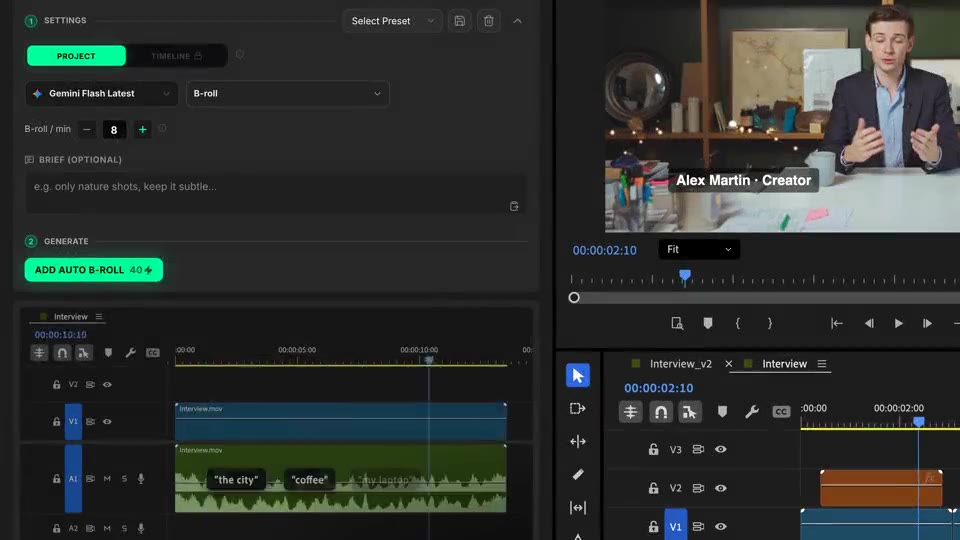
Task: Mute track A1 with M button
Action: pyautogui.click(x=107, y=478)
